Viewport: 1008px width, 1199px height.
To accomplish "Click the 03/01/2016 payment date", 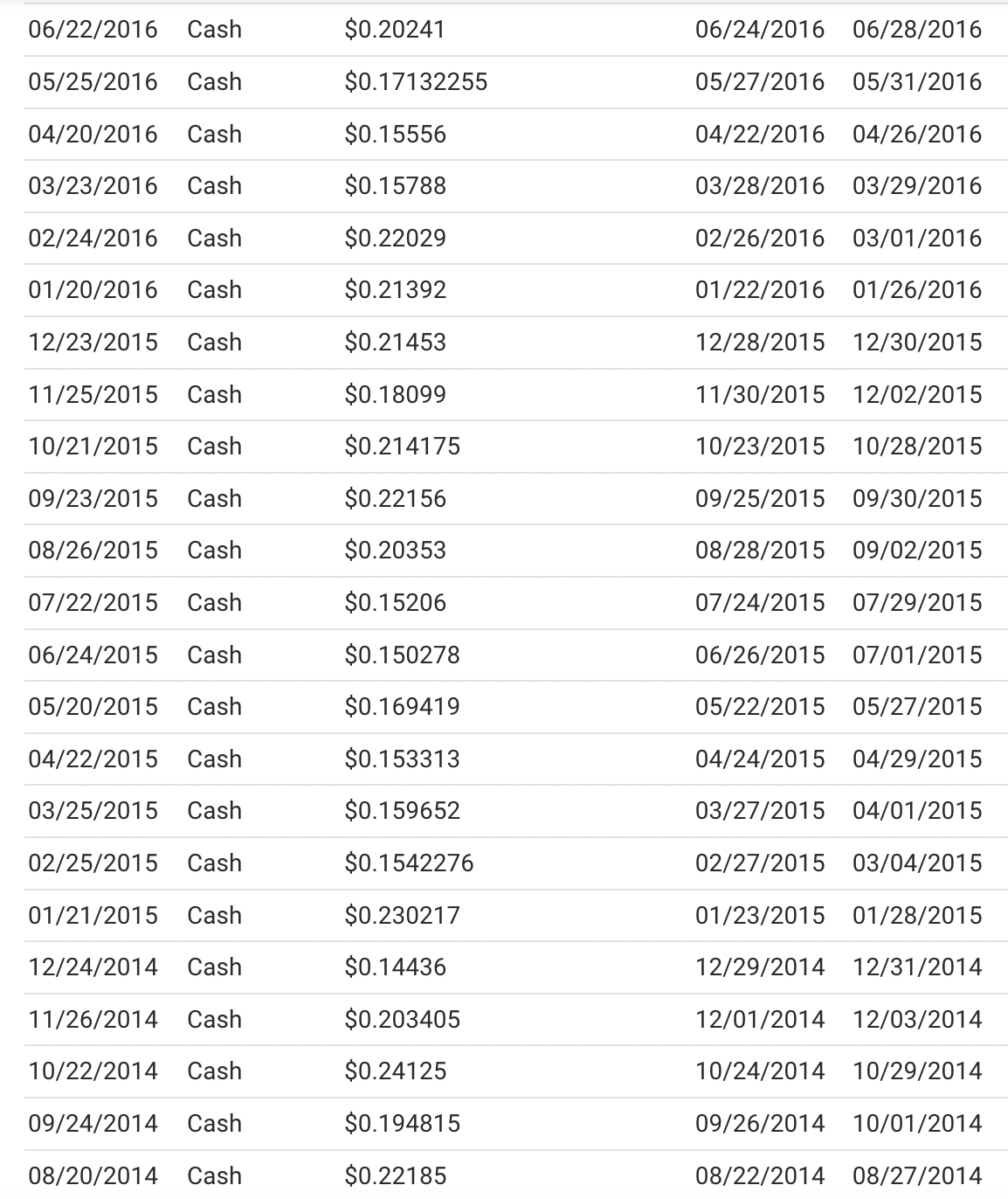I will pos(917,239).
